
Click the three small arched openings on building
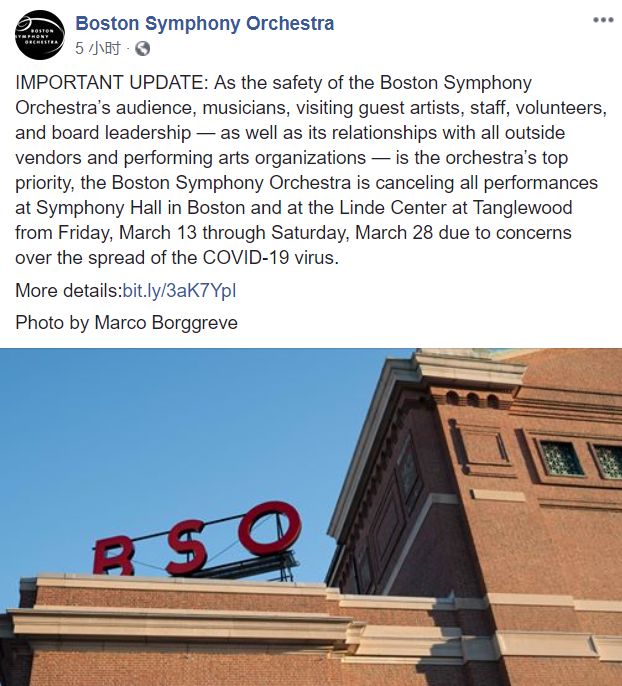pos(473,399)
